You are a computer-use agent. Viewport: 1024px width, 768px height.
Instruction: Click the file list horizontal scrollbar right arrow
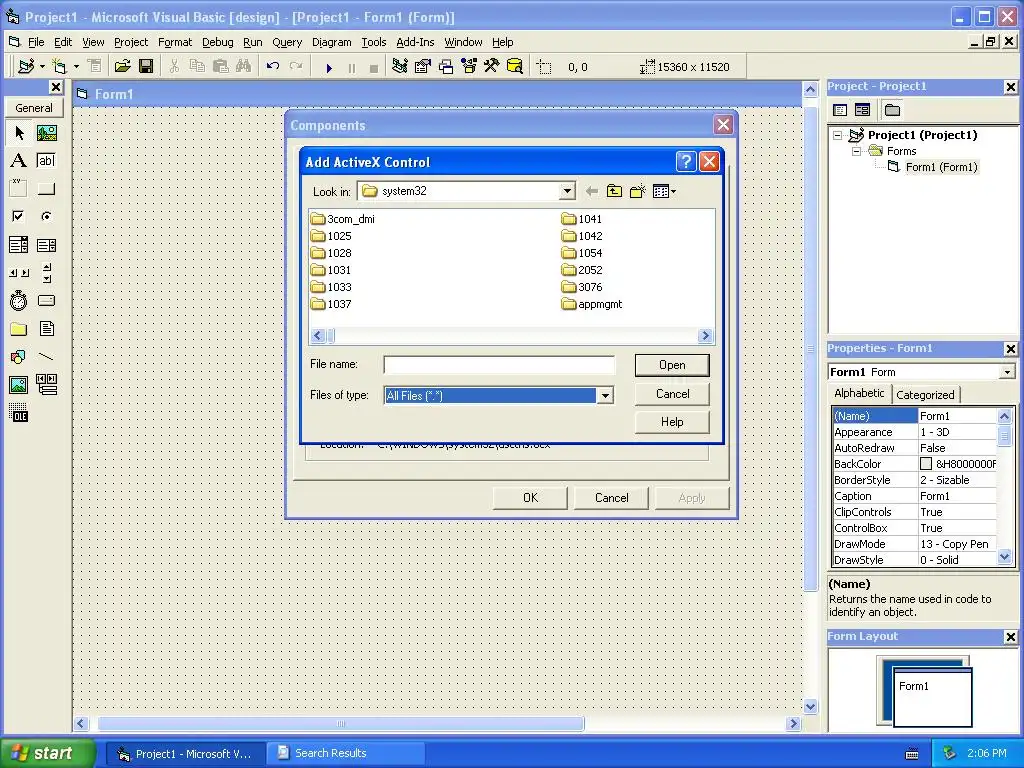[705, 336]
